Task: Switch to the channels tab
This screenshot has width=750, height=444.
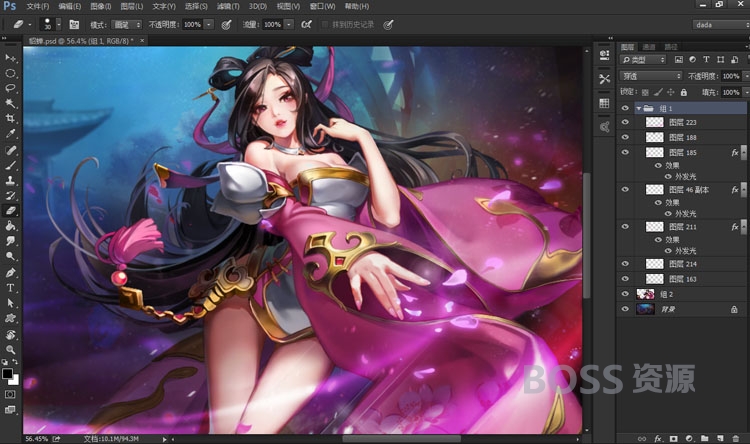Action: click(649, 46)
